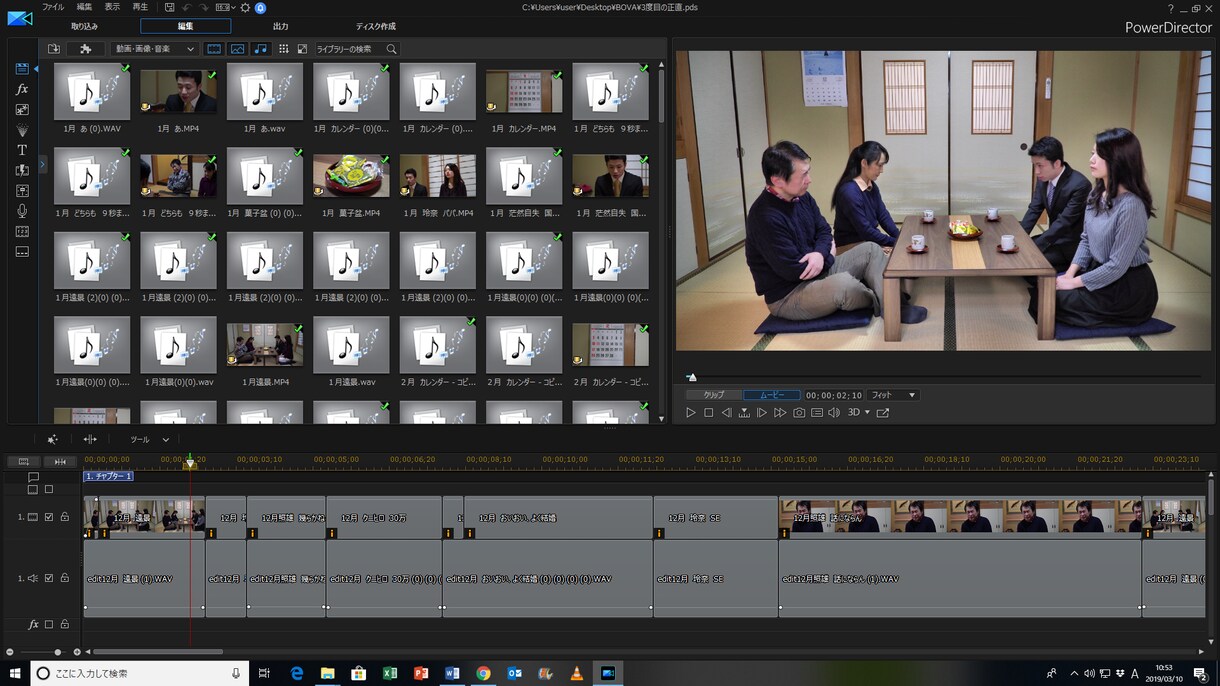Select クリップ preview mode
1220x686 pixels.
click(x=713, y=395)
